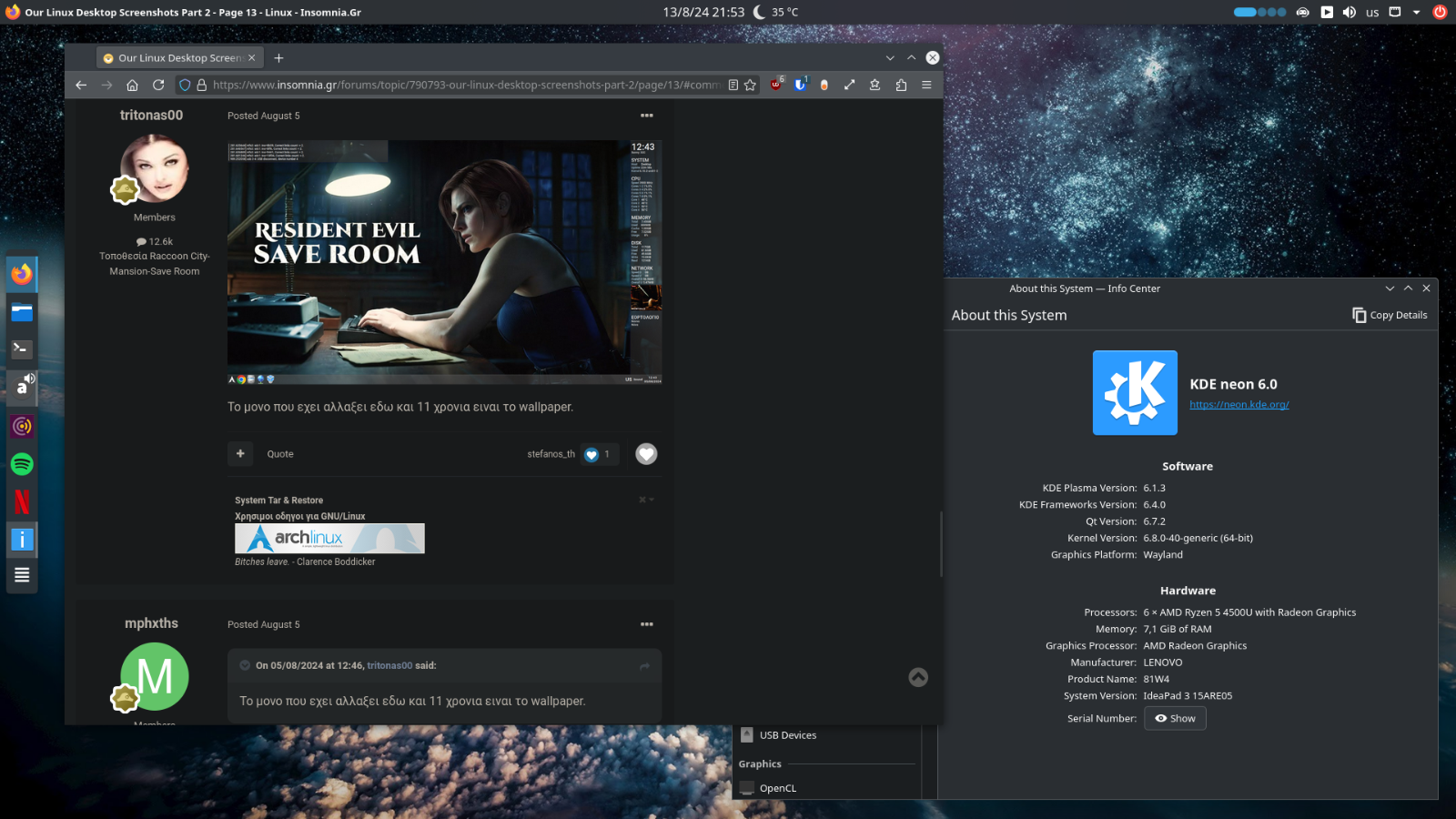Open the Arch Linux signature banner
The image size is (1456, 819).
329,538
